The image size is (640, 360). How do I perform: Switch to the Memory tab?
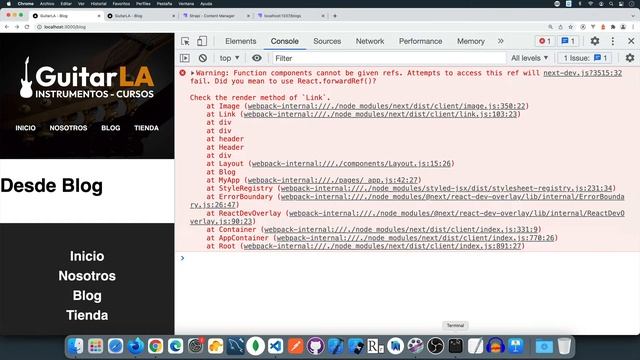pyautogui.click(x=471, y=41)
